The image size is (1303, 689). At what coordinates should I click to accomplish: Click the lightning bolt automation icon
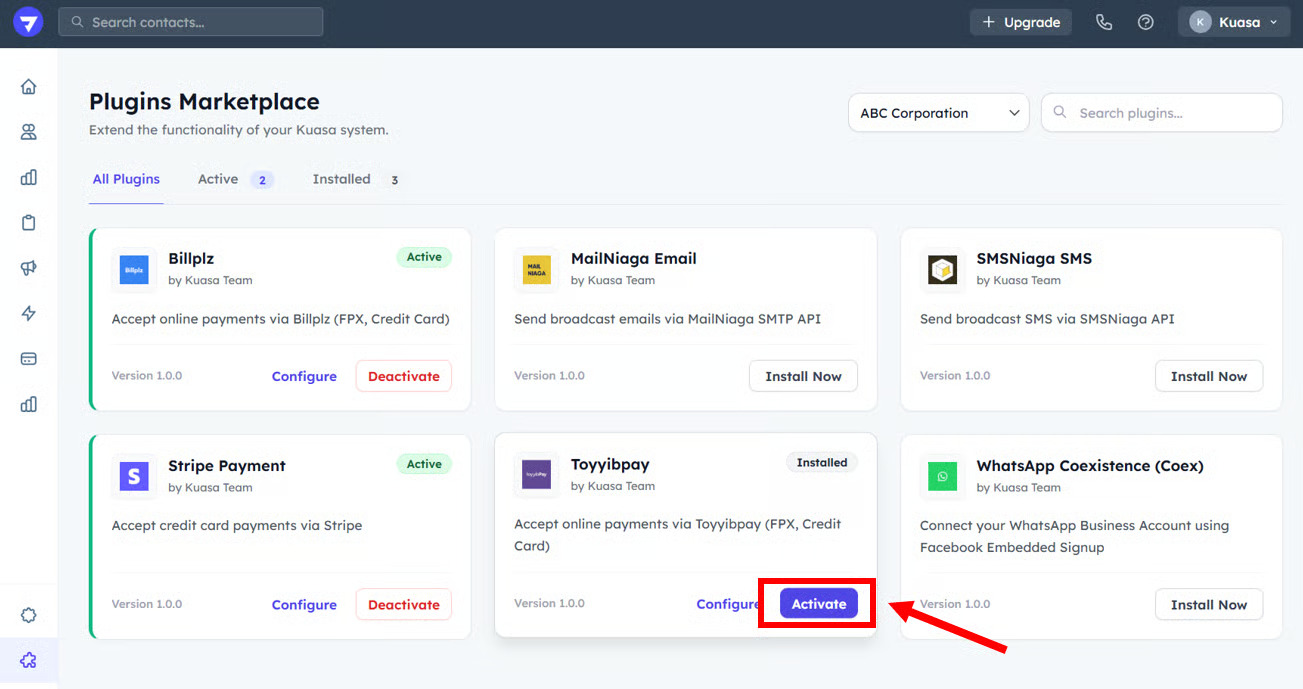tap(28, 314)
